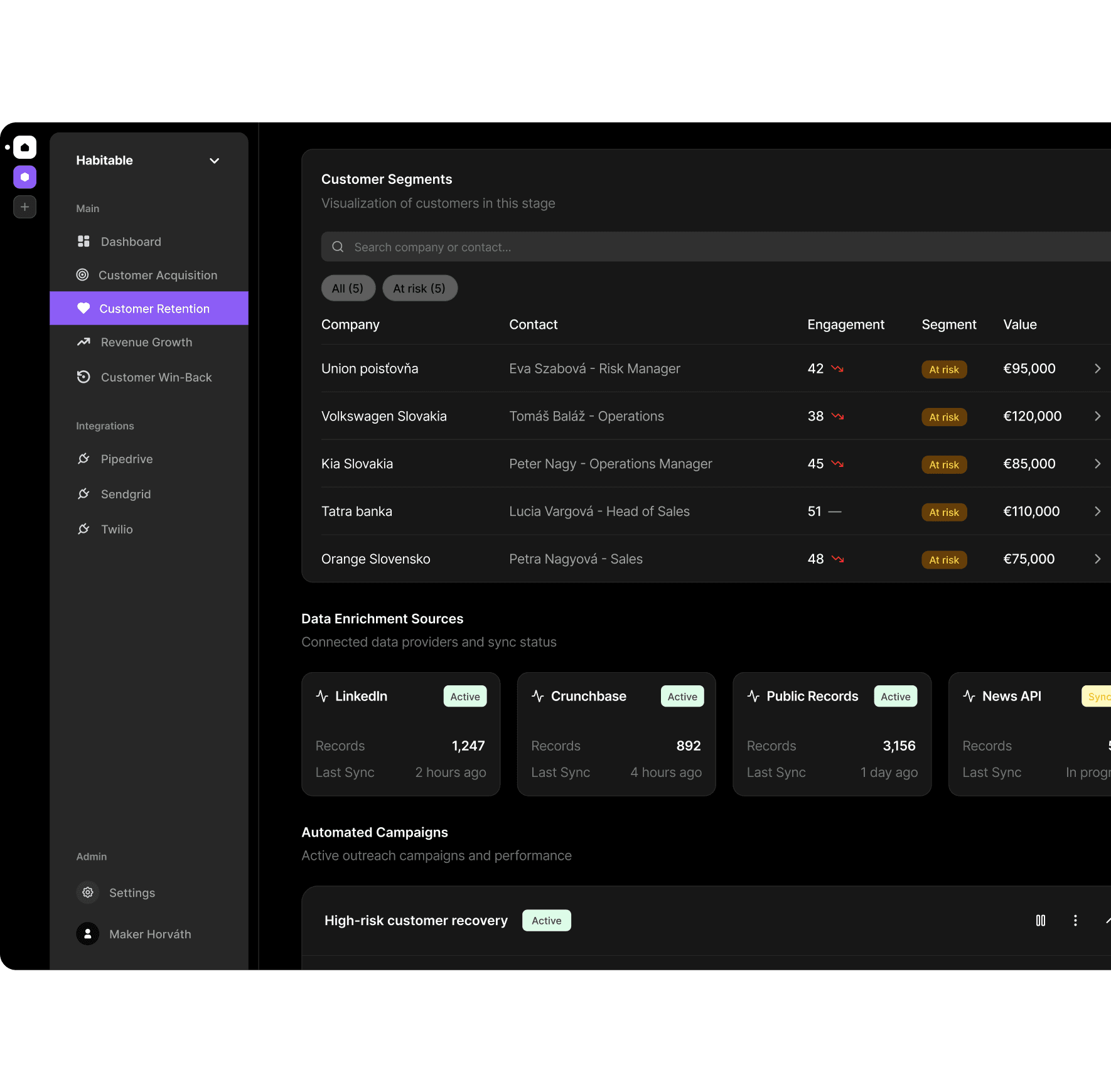Select the purple hexagon workspace icon
The image size is (1111, 1092).
click(24, 177)
